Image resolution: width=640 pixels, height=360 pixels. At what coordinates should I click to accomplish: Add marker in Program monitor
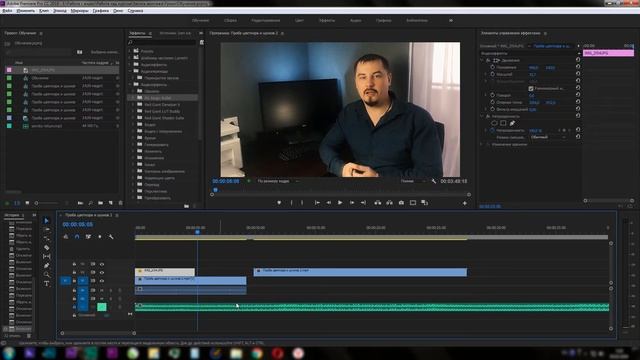[x=279, y=202]
